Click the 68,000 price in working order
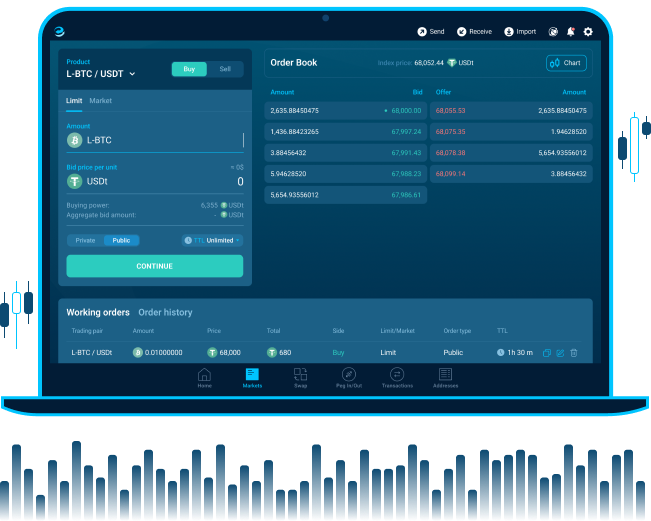651x521 pixels. point(230,352)
